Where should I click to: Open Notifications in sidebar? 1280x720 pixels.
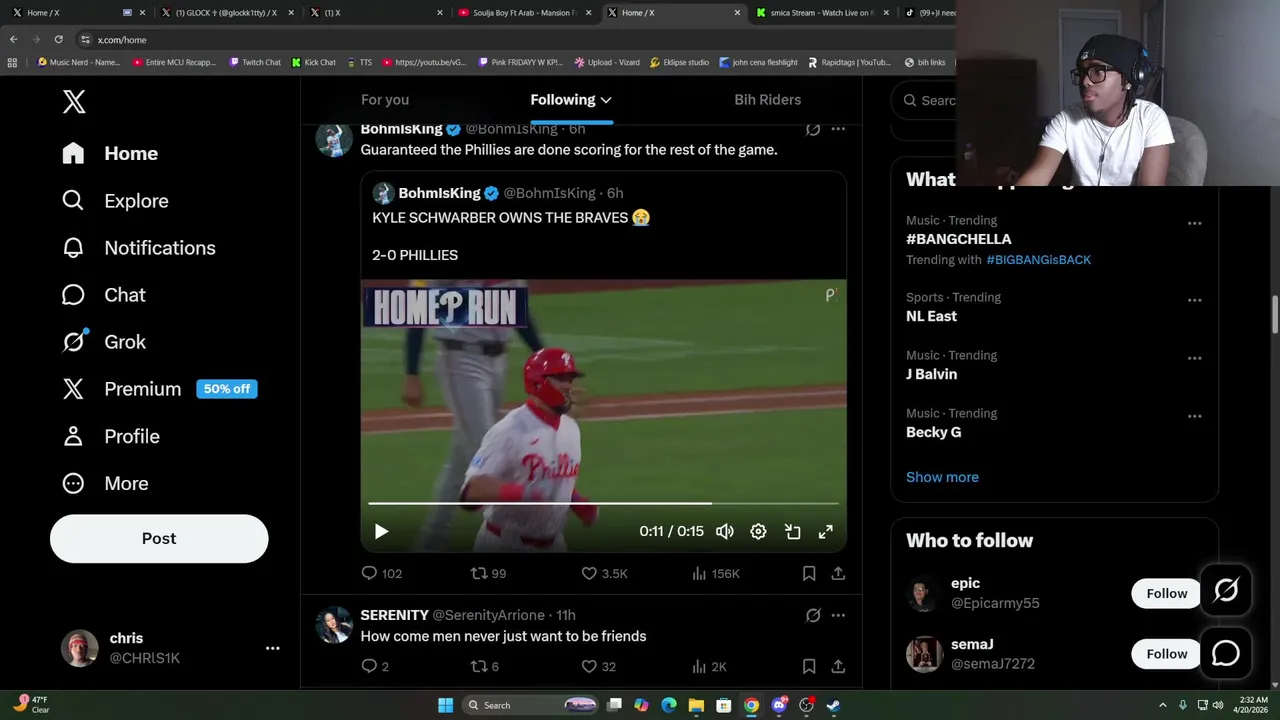[x=138, y=248]
